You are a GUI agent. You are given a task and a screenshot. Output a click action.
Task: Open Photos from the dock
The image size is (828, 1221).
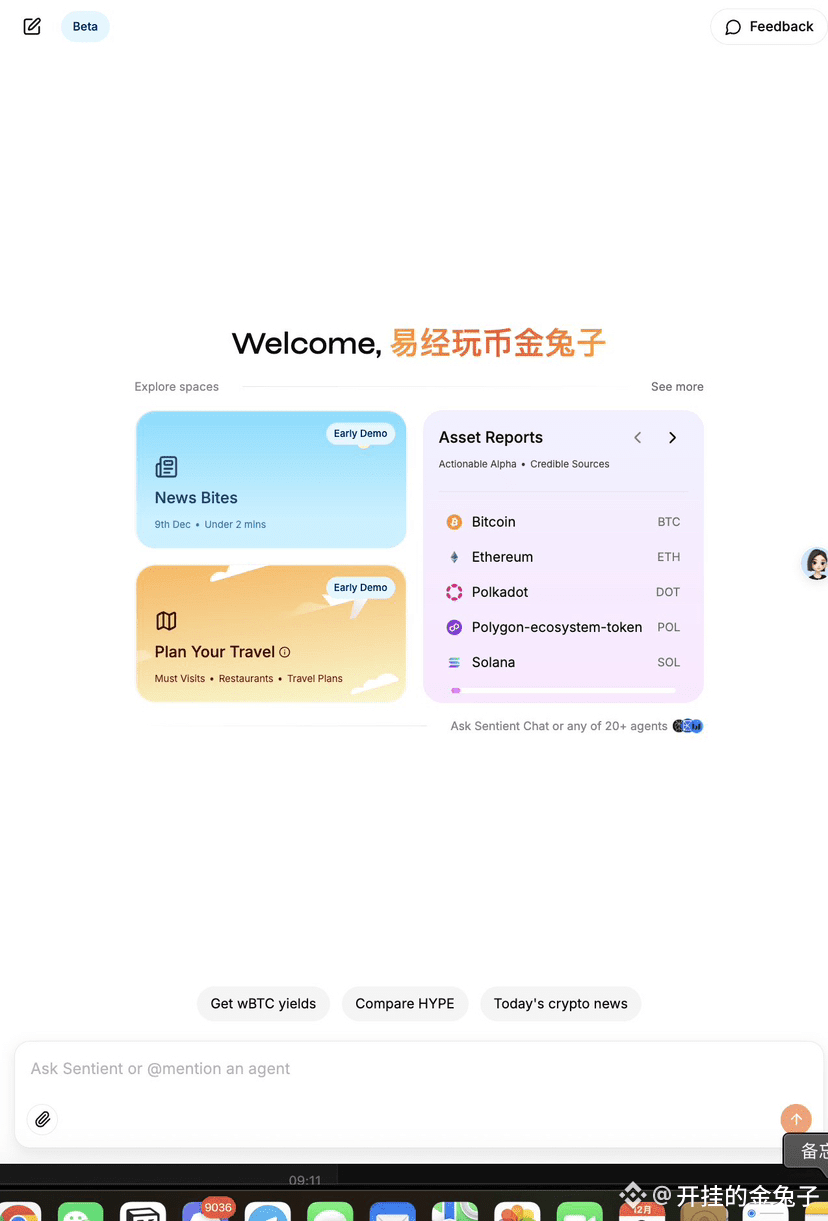[x=518, y=1211]
